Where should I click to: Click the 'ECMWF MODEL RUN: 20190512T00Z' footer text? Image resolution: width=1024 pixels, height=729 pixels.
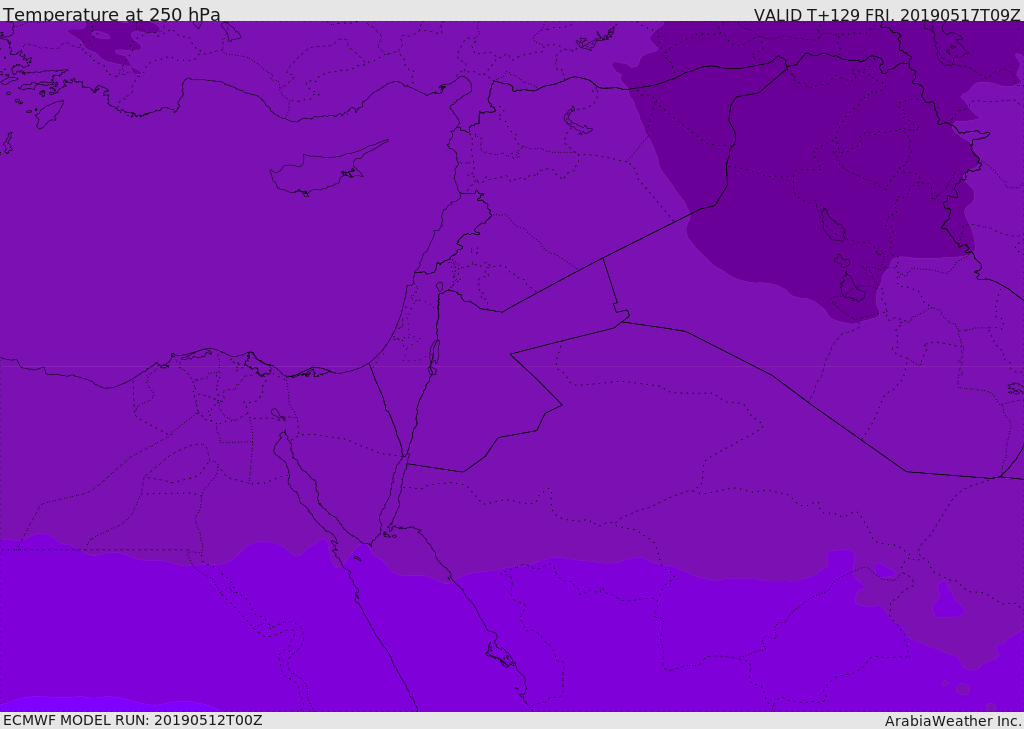point(133,720)
